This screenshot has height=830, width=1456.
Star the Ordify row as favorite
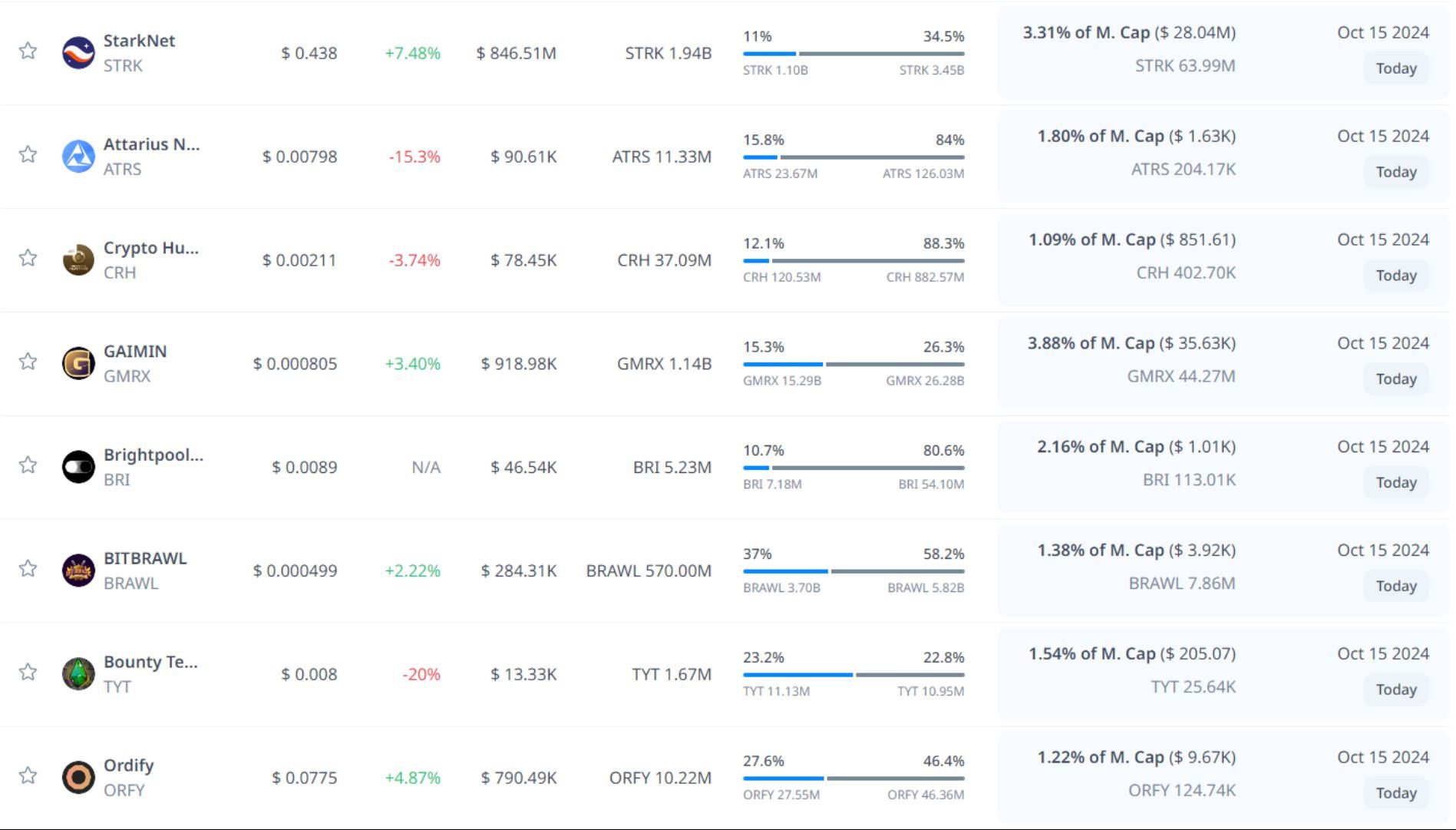click(28, 775)
